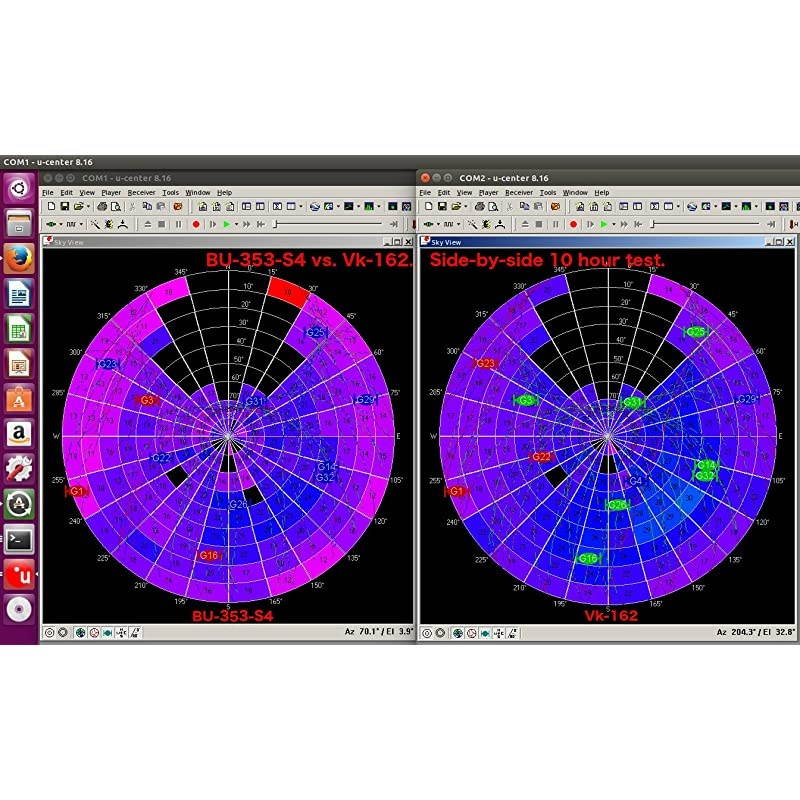800x800 pixels.
Task: Select red satellite G16 in COM1 sky view
Action: coord(208,555)
